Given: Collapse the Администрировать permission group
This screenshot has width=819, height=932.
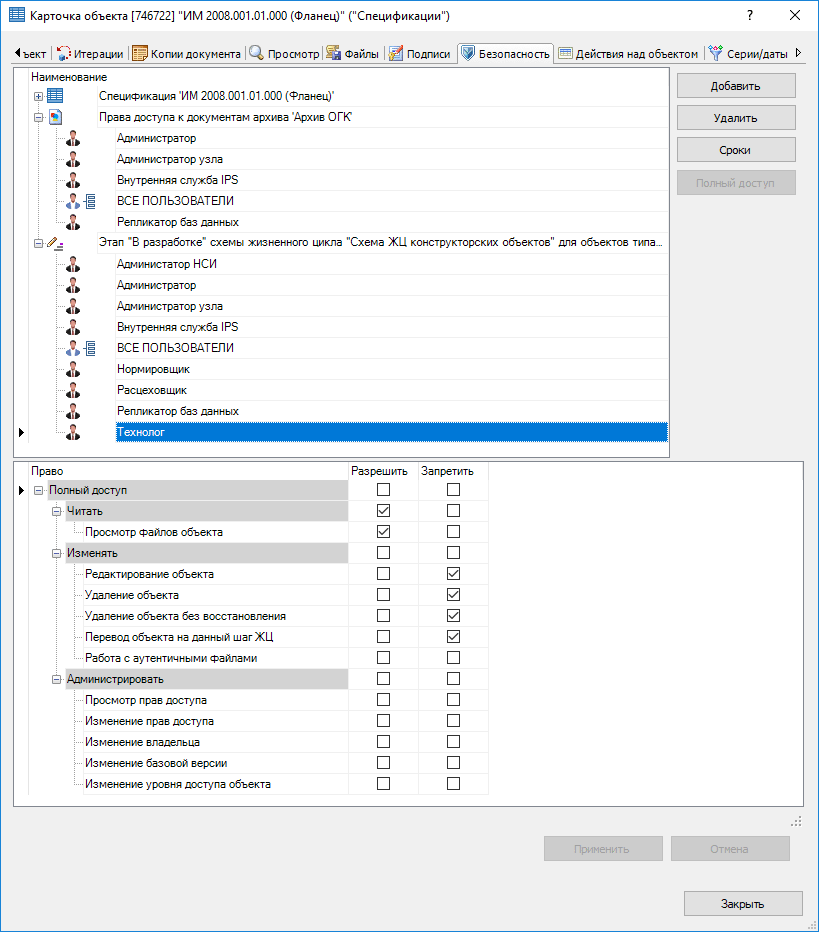Looking at the screenshot, I should point(57,679).
